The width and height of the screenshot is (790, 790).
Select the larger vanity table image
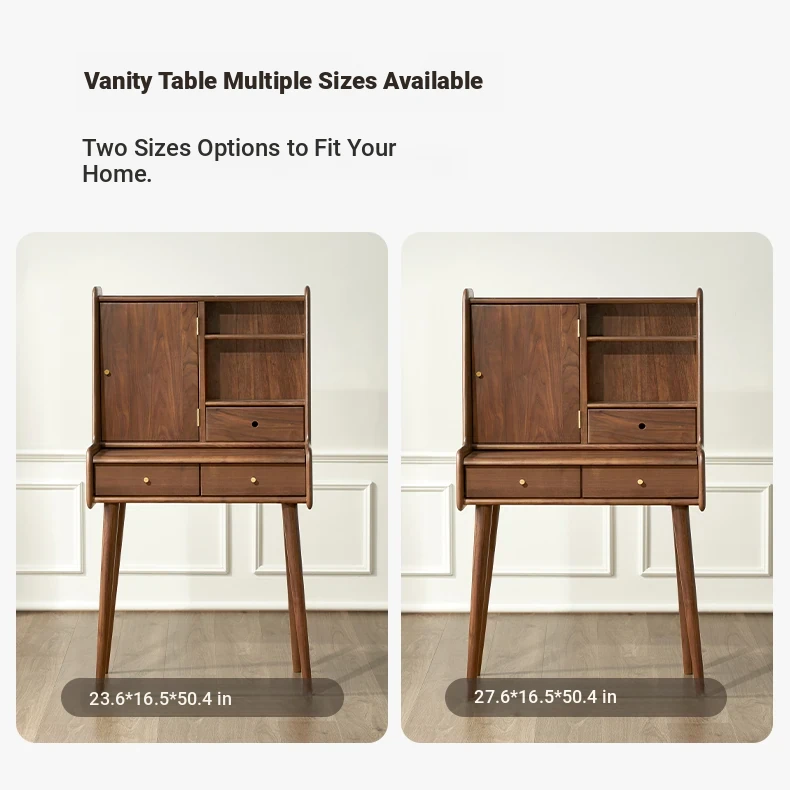pyautogui.click(x=587, y=487)
